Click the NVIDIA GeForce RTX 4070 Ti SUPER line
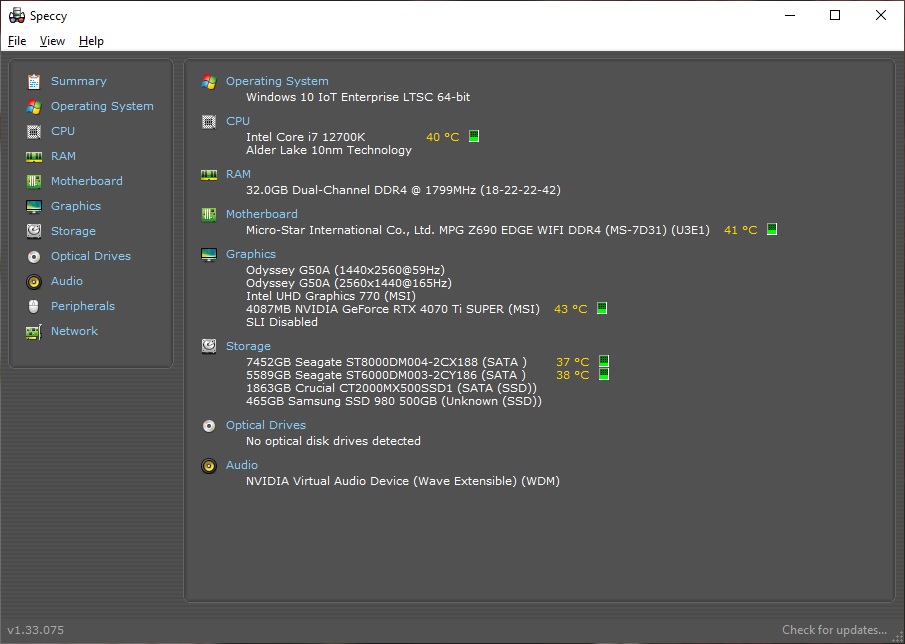 click(x=392, y=309)
